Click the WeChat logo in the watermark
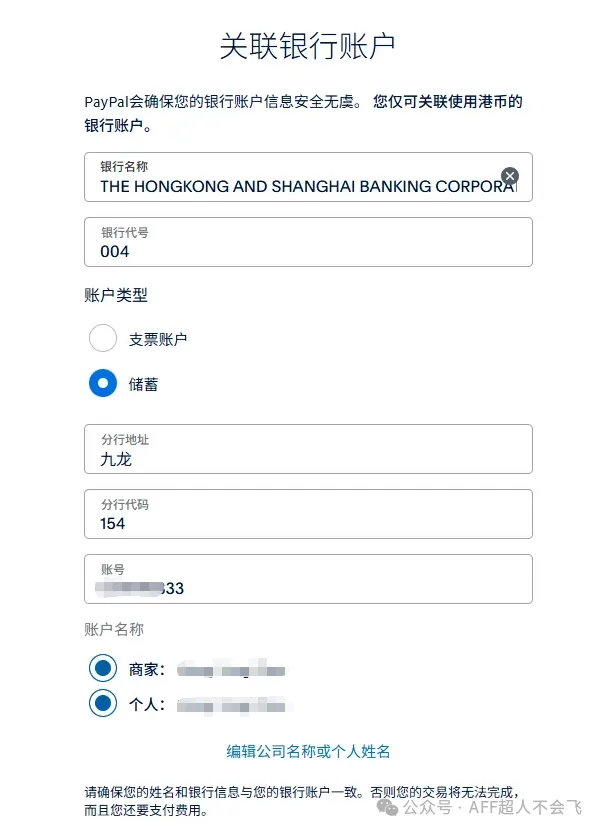The width and height of the screenshot is (601, 831). [385, 806]
